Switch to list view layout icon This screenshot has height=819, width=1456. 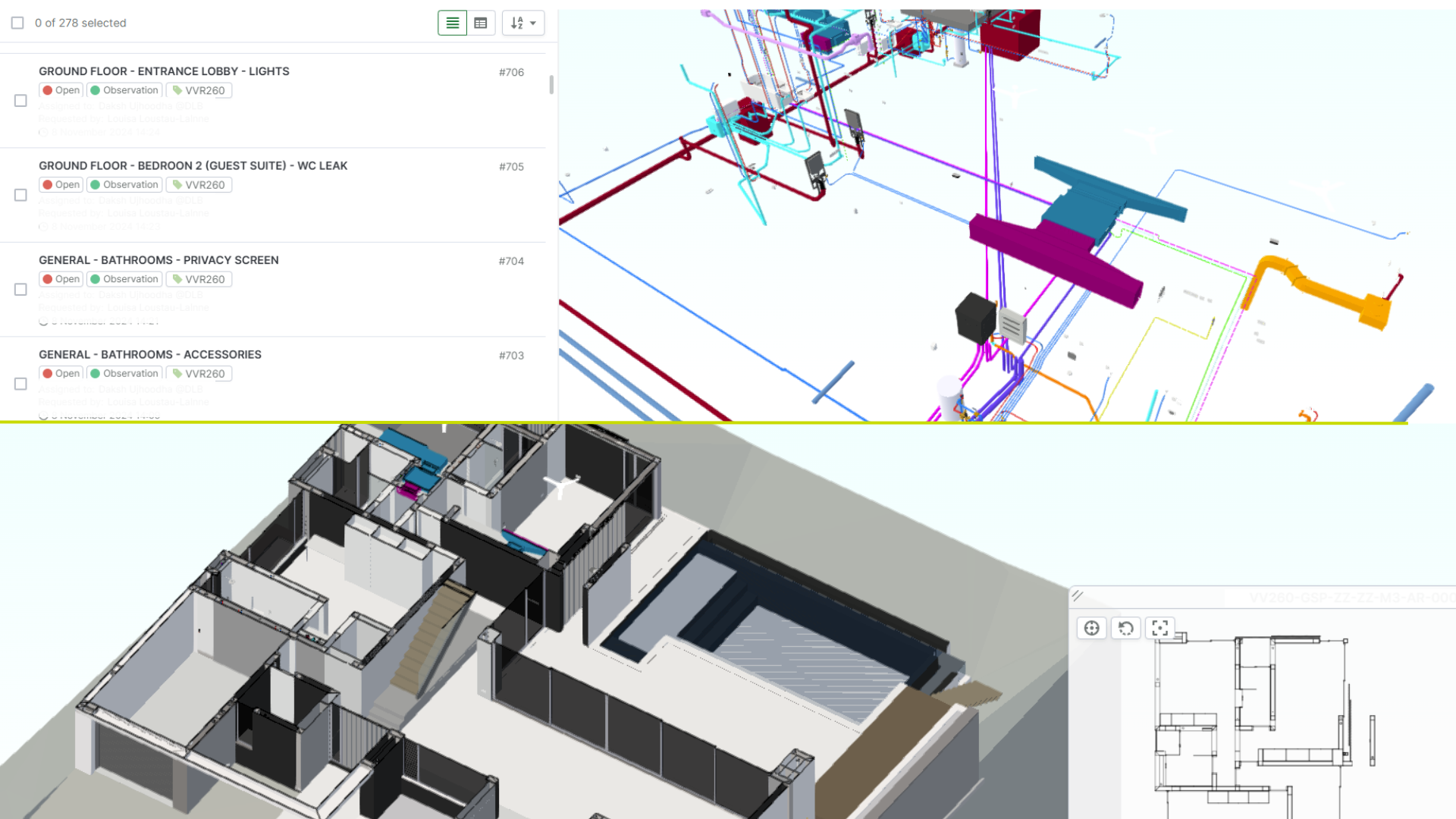tap(452, 23)
